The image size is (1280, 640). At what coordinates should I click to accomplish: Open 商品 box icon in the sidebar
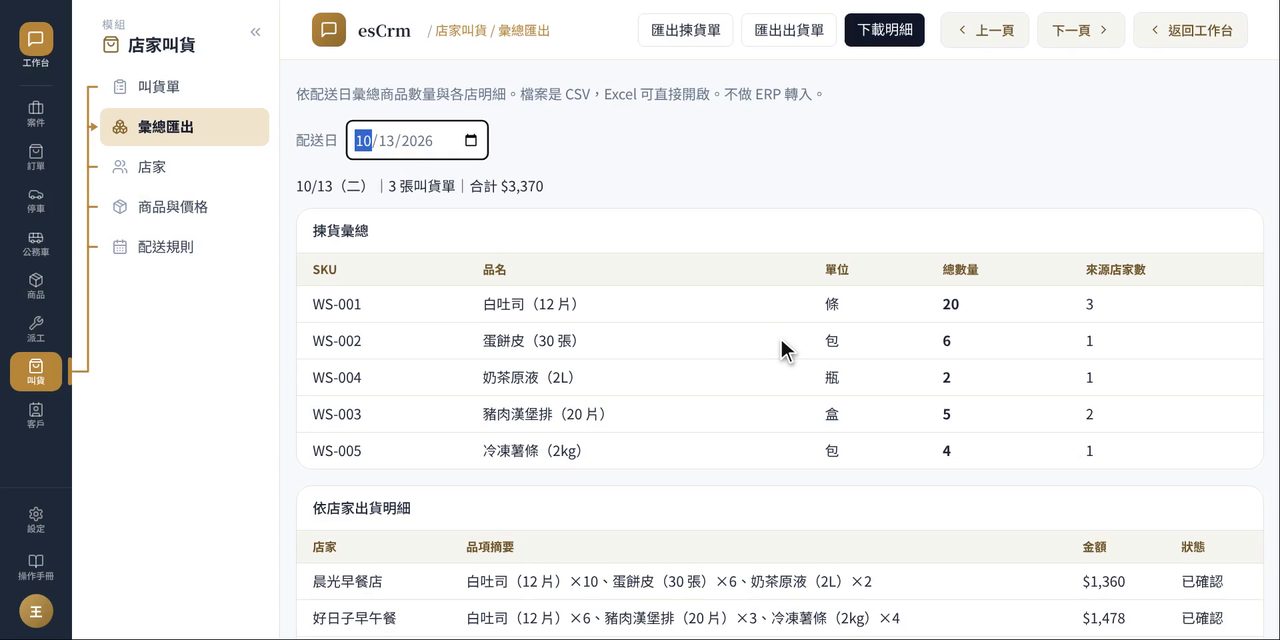pos(36,286)
